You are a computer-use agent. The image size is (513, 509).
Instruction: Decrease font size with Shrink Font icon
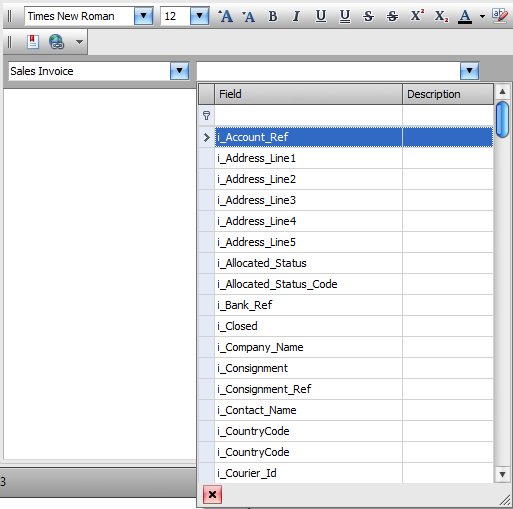click(x=248, y=16)
